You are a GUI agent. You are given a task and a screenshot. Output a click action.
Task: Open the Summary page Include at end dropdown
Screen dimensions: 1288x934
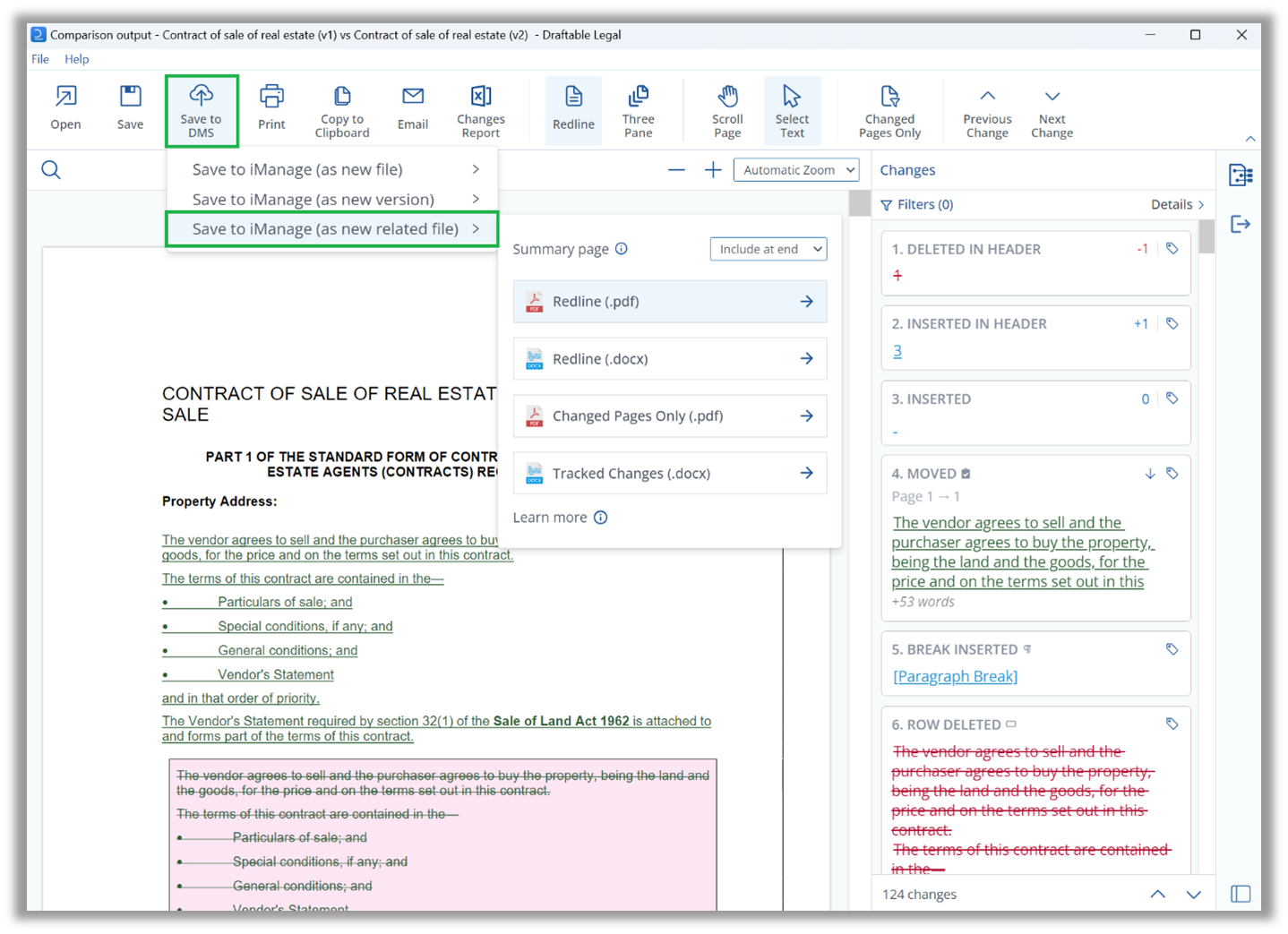769,249
